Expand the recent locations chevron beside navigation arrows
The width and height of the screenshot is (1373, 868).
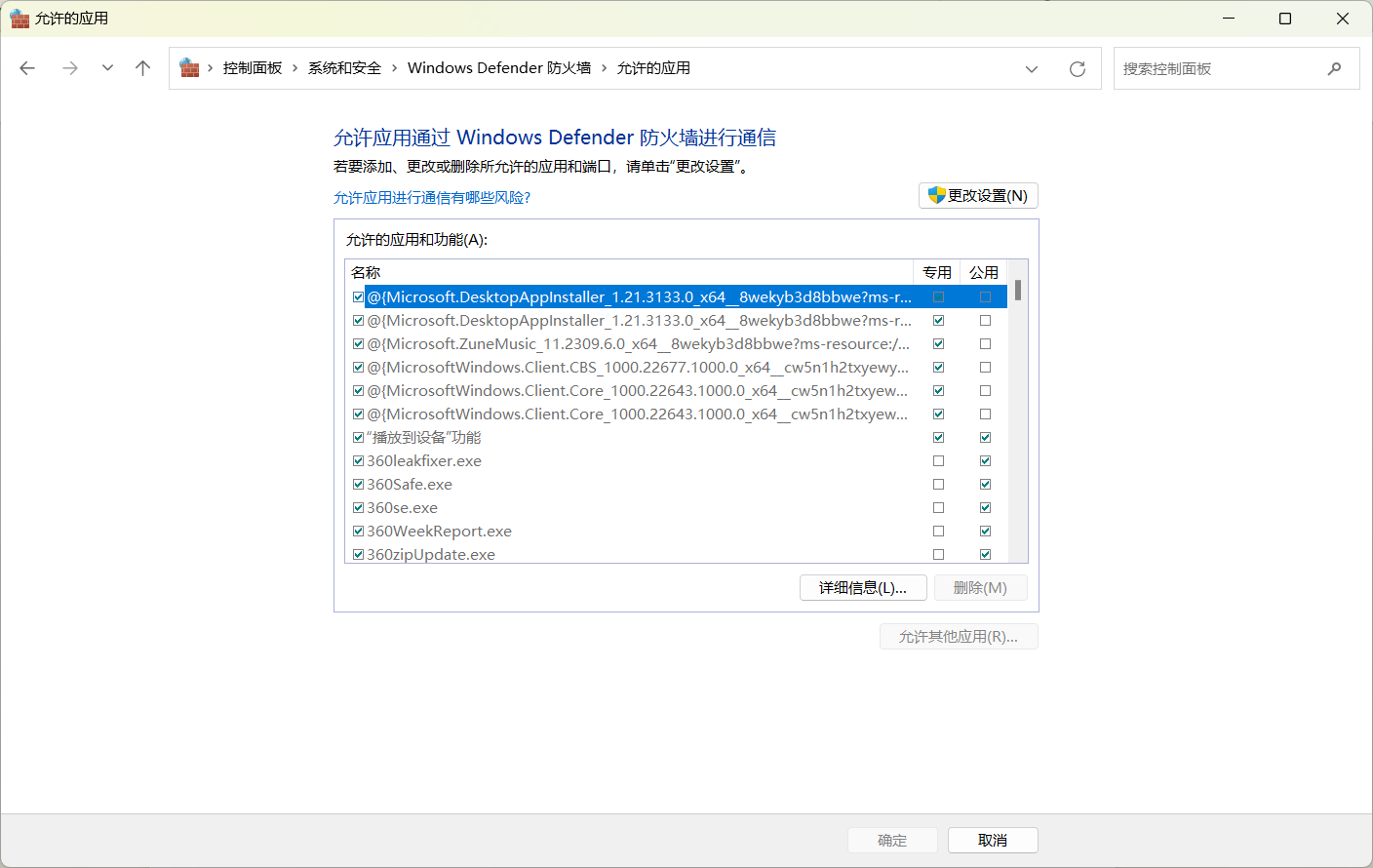coord(107,67)
